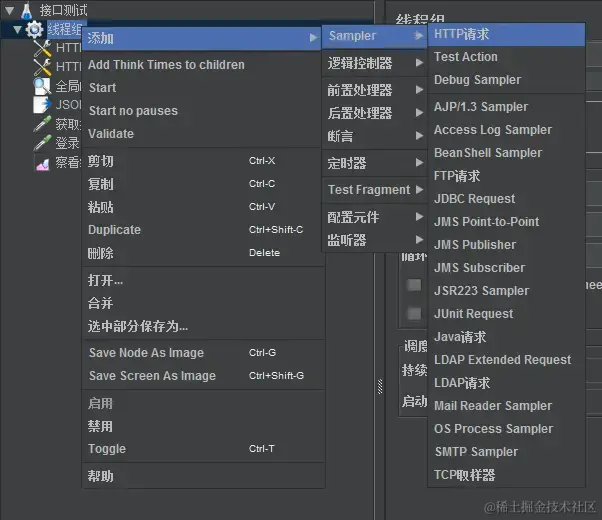This screenshot has height=520, width=602.
Task: Choose 禁用 to disable element
Action: 203,426
